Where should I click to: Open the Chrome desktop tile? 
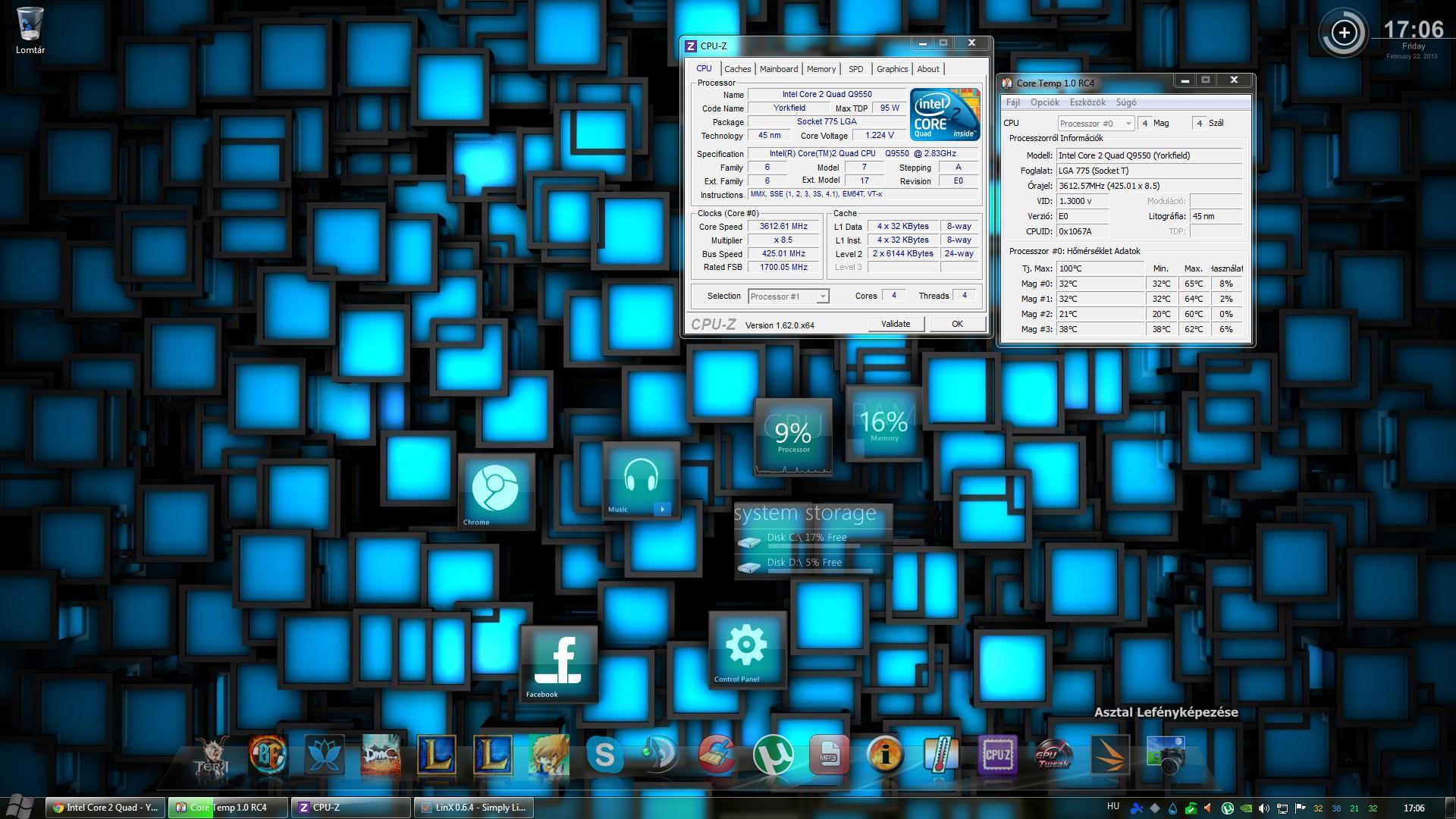(x=495, y=489)
